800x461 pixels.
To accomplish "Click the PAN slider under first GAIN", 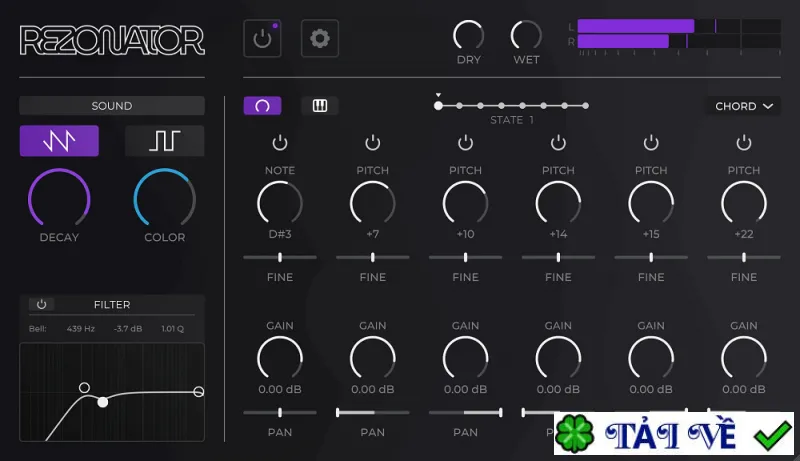I will pos(280,413).
